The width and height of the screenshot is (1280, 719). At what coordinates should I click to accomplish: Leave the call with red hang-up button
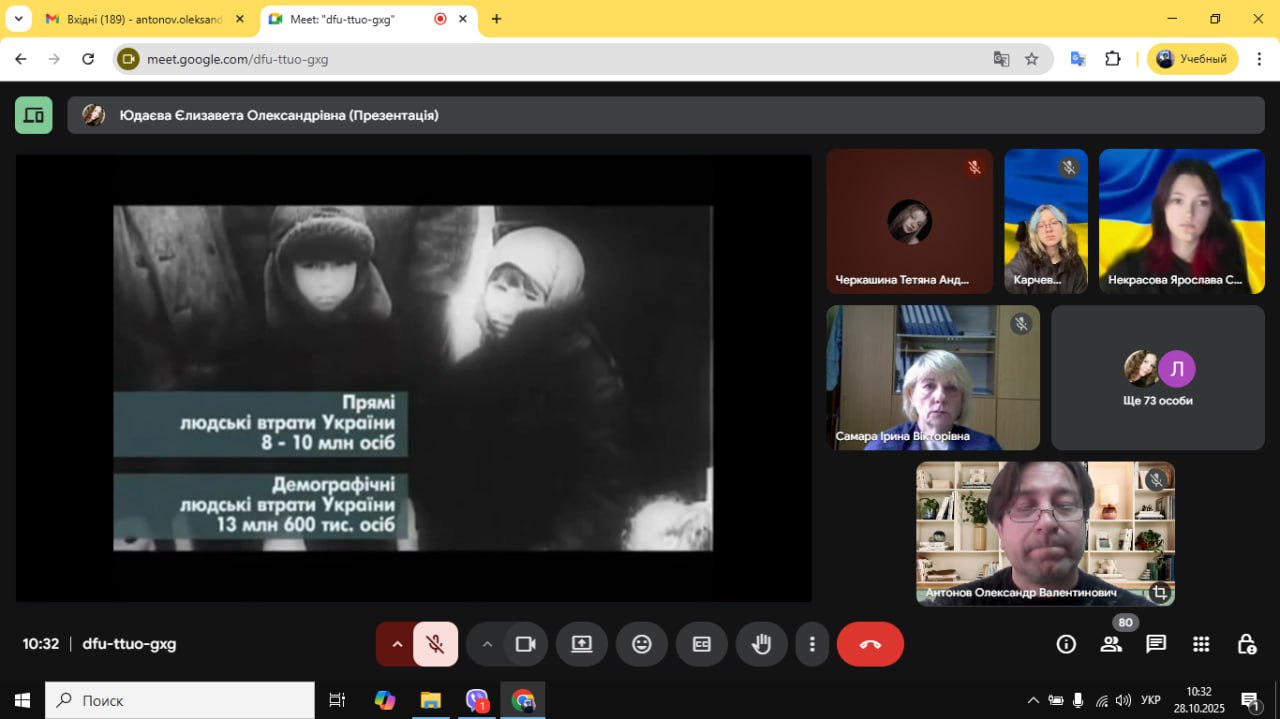(x=870, y=644)
